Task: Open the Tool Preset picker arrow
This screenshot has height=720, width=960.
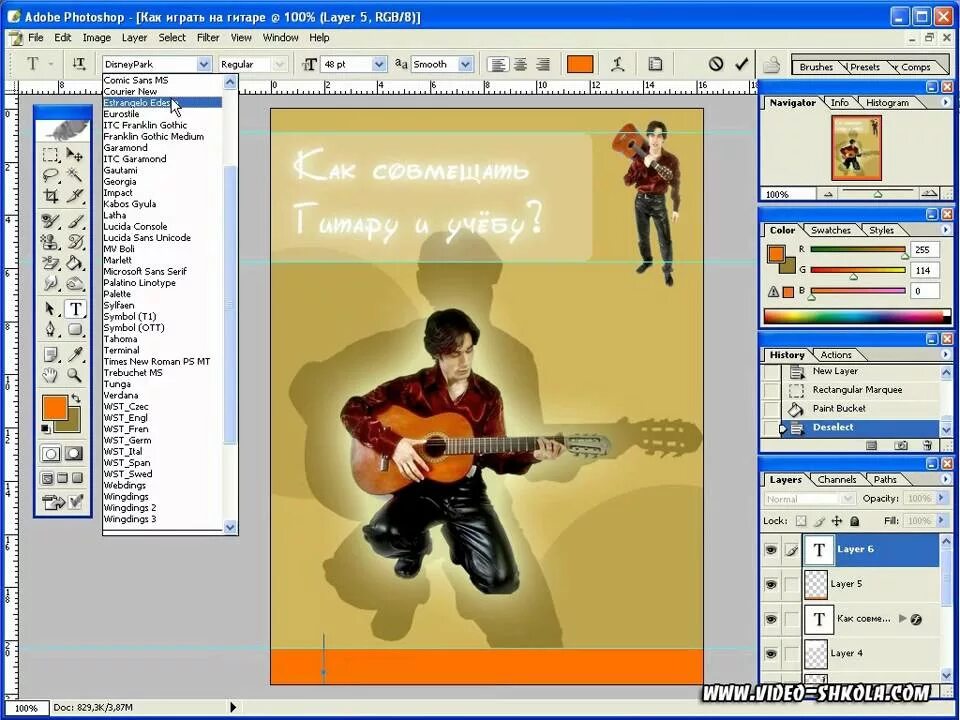Action: pos(51,64)
